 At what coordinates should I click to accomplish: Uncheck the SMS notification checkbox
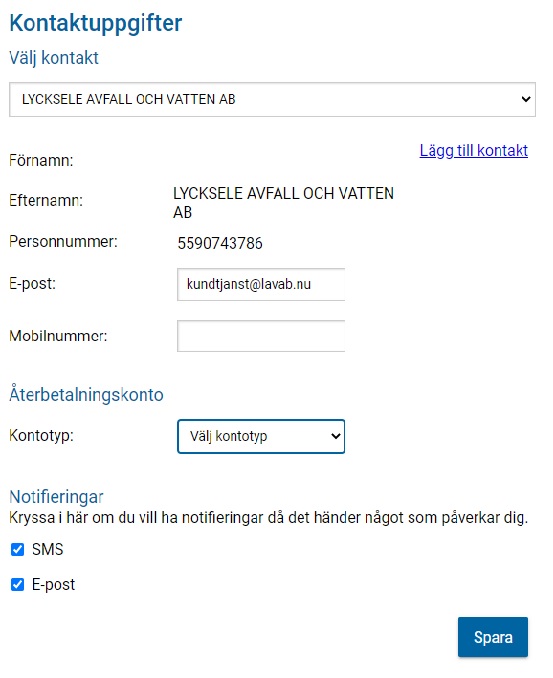[x=17, y=550]
